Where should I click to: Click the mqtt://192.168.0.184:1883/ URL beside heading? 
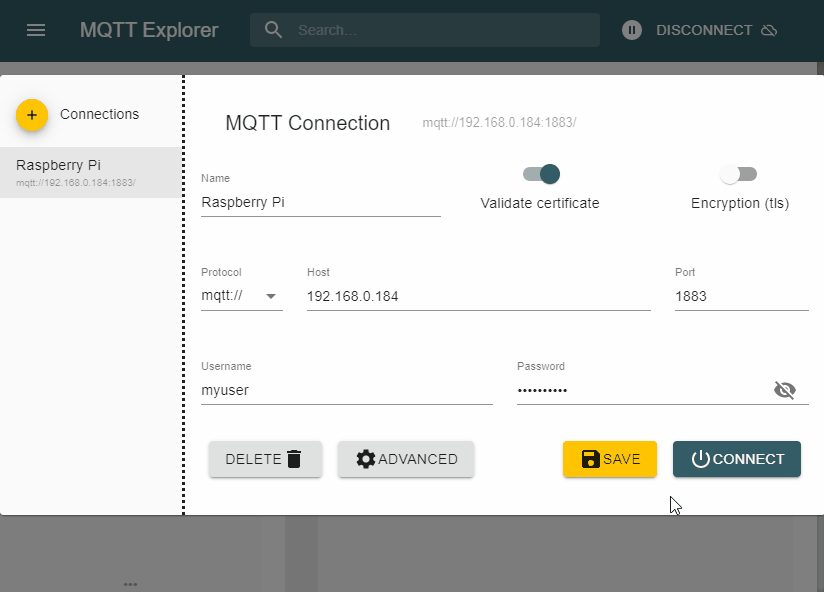pos(499,123)
